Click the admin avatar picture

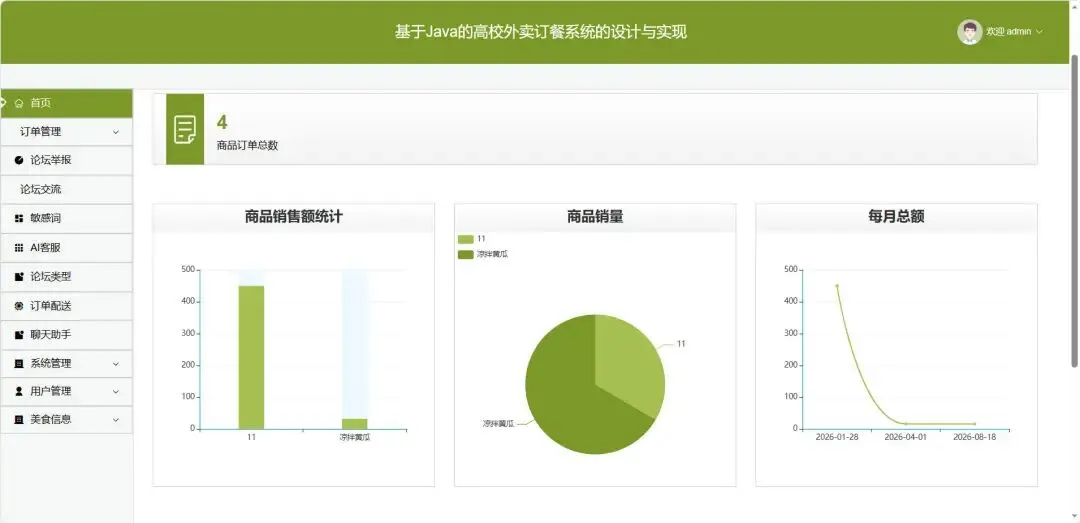click(970, 32)
